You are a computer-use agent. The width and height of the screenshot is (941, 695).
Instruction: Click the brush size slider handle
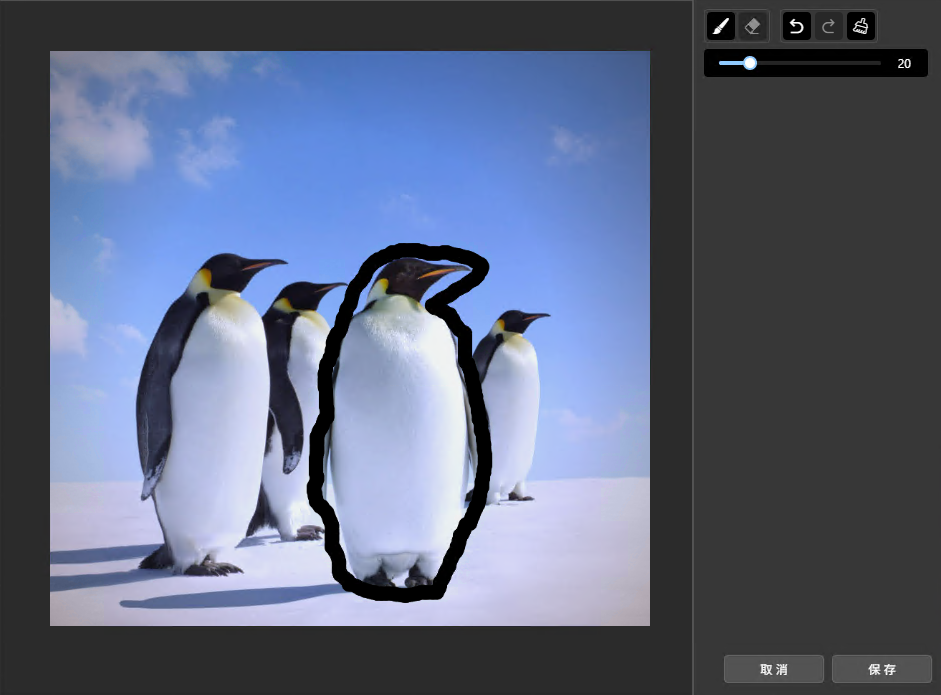(749, 63)
